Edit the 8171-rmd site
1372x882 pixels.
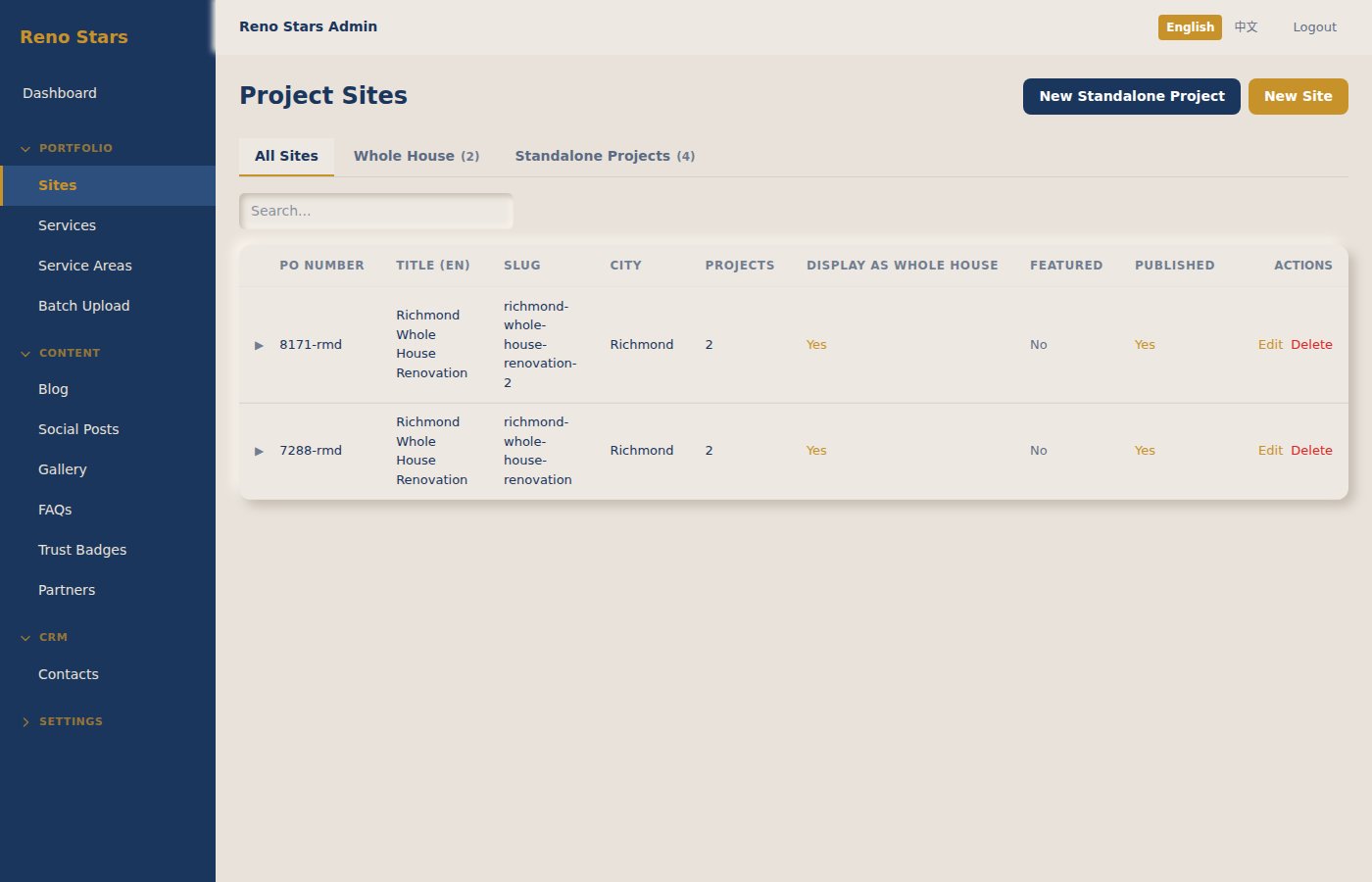tap(1270, 344)
